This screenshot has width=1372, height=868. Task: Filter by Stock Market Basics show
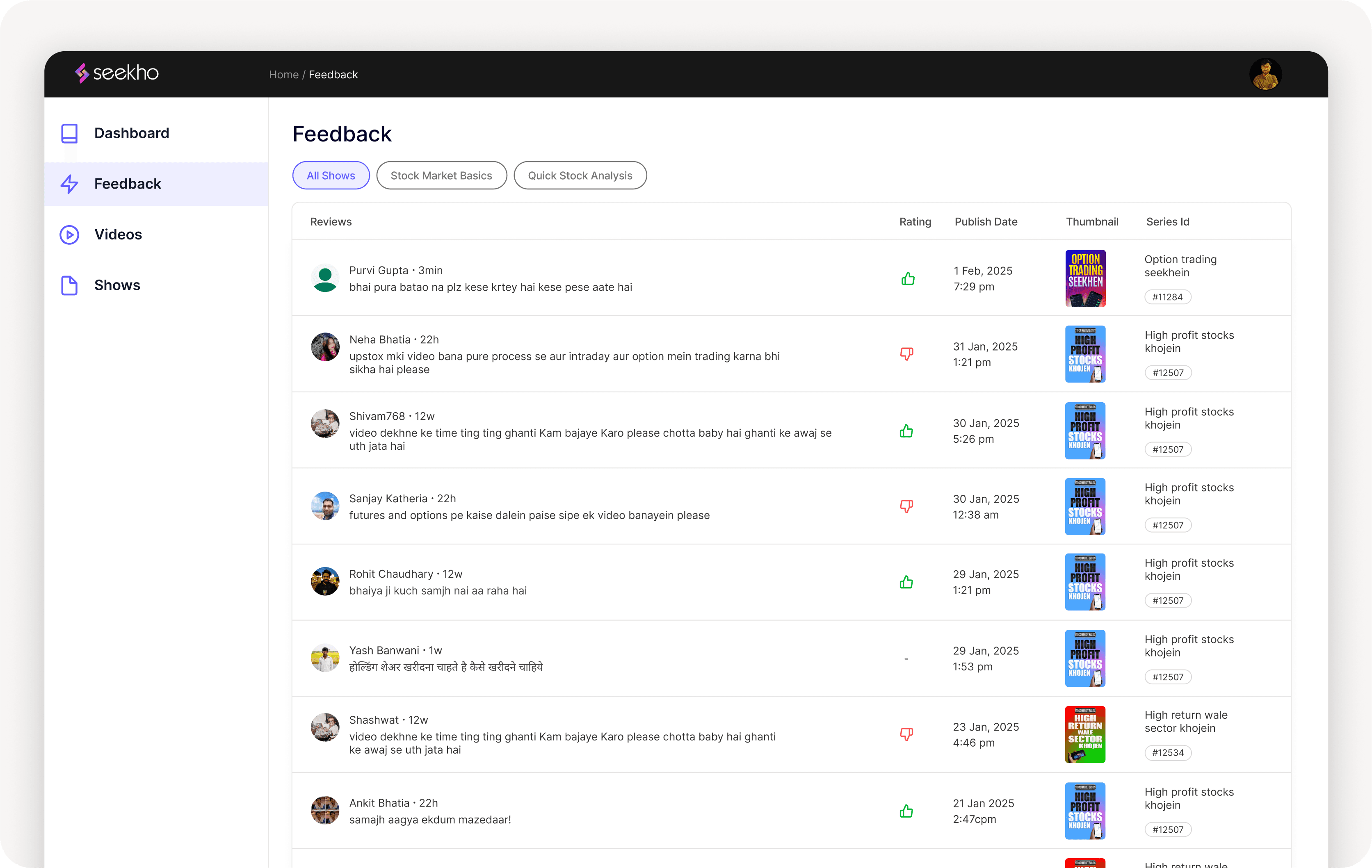pos(441,175)
